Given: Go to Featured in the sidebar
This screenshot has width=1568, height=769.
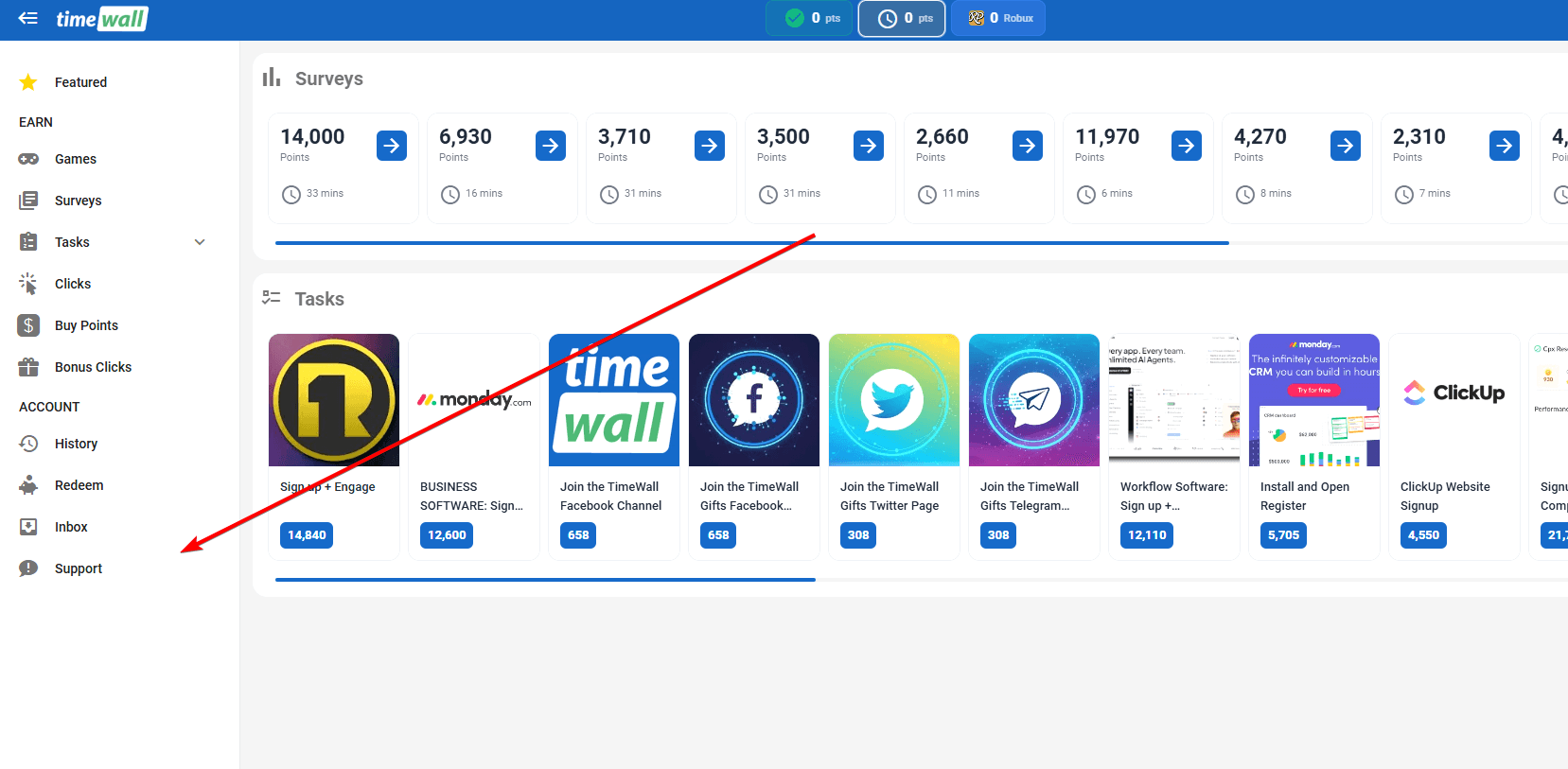Looking at the screenshot, I should coord(80,82).
